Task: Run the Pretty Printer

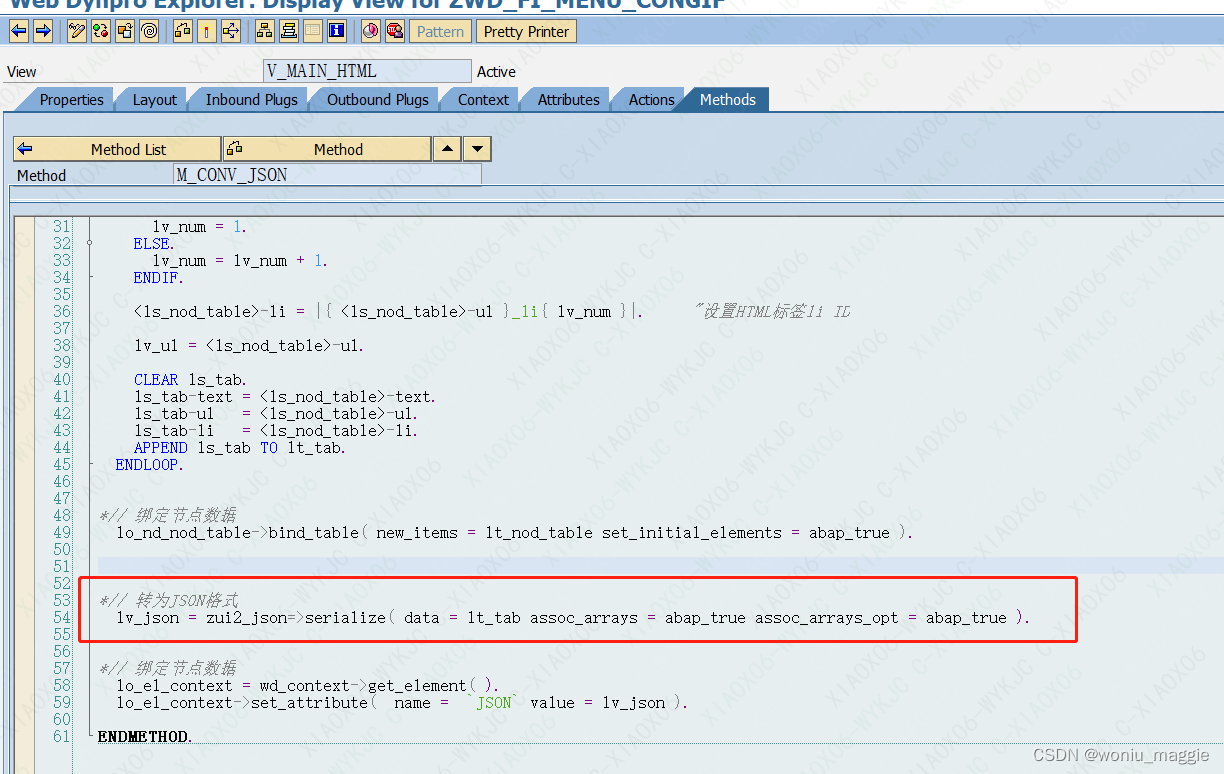Action: click(526, 31)
